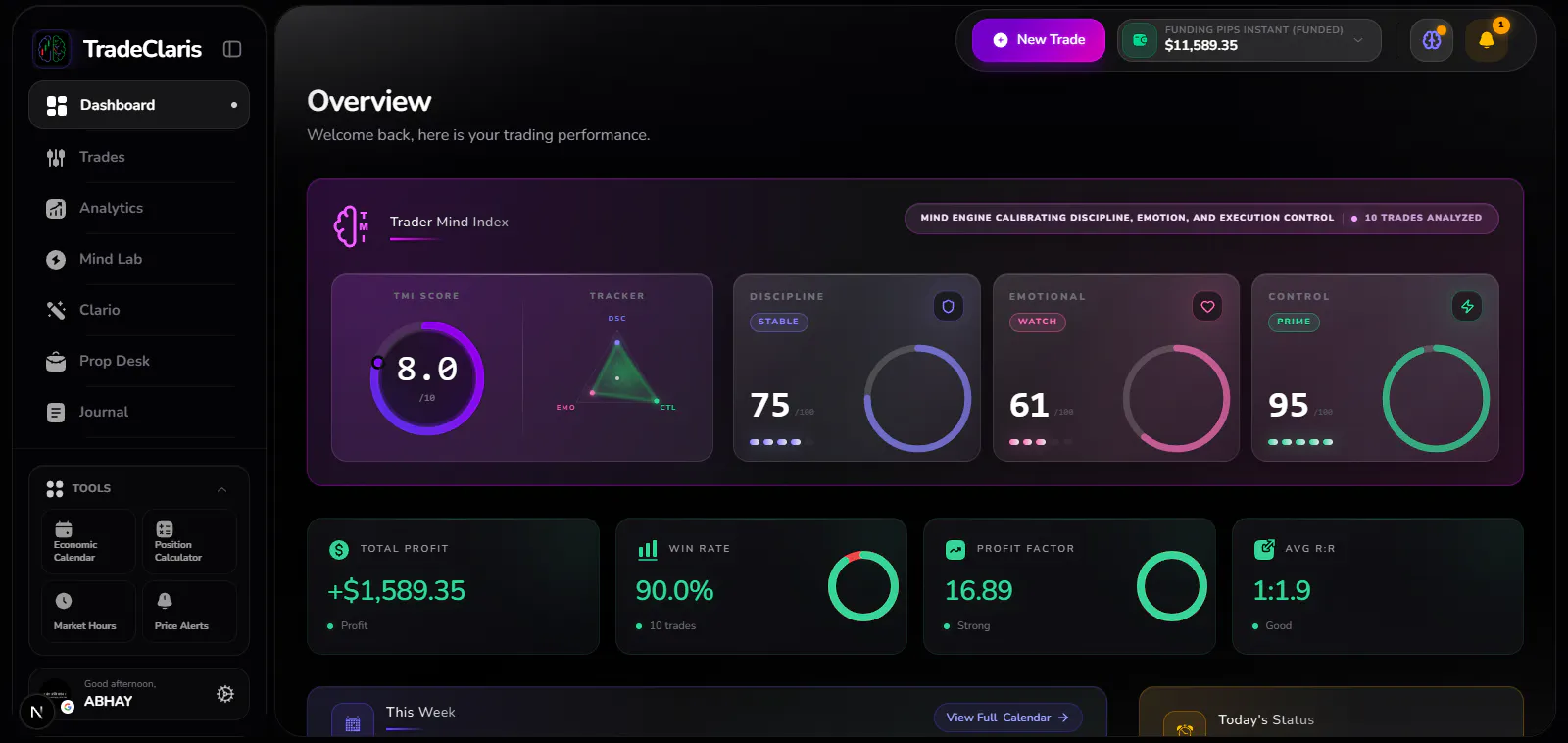The width and height of the screenshot is (1568, 743).
Task: Click the Today's Status heading
Action: [1266, 719]
